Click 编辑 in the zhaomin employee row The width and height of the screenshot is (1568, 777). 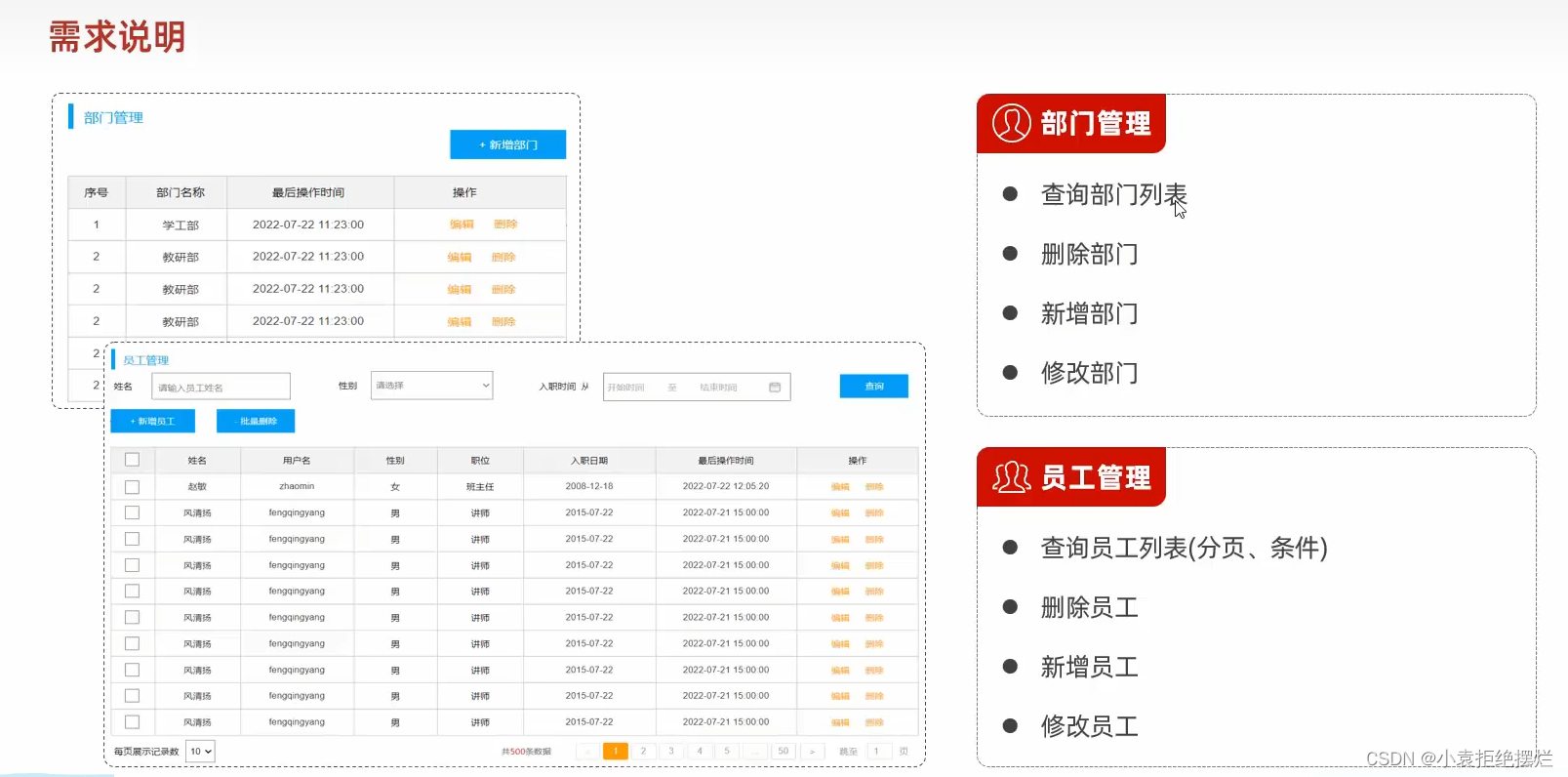(840, 486)
